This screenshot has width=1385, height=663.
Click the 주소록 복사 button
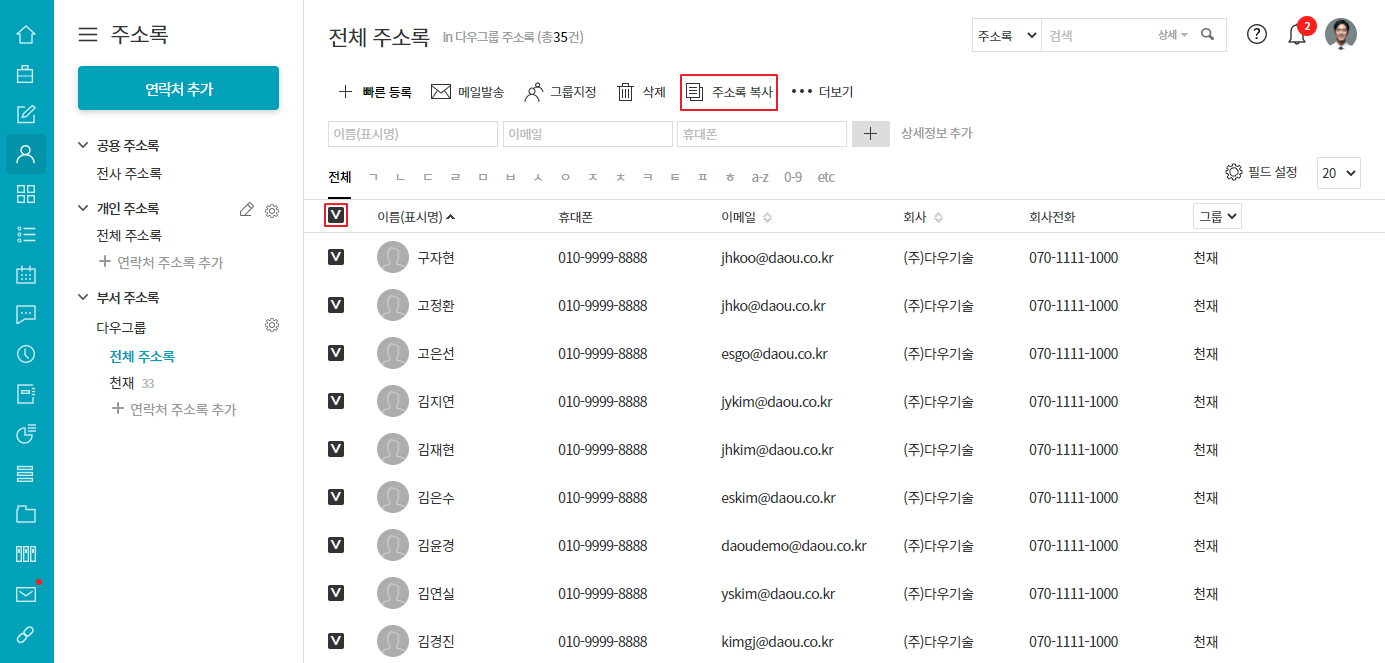coord(729,92)
